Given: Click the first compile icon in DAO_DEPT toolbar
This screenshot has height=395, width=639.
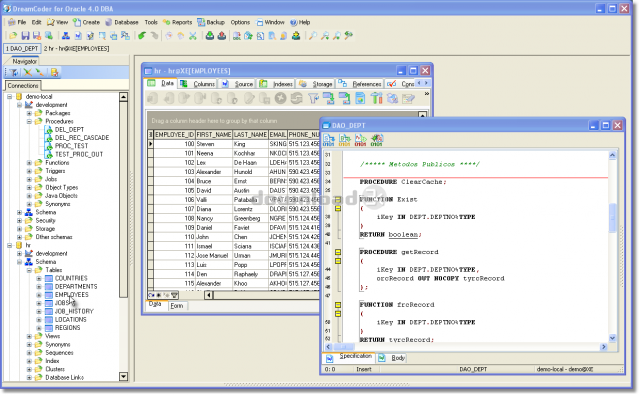Looking at the screenshot, I should pyautogui.click(x=328, y=140).
